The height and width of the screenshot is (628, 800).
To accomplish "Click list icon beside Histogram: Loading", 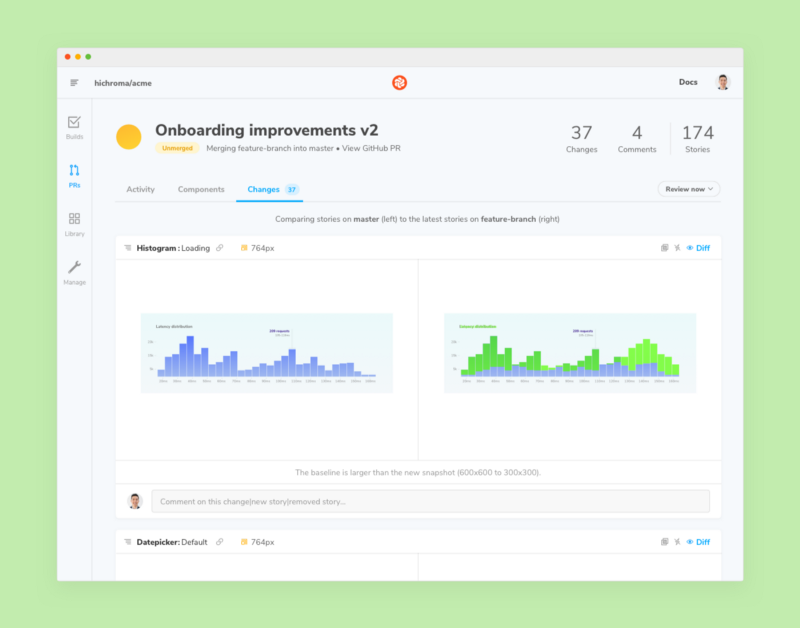I will (128, 248).
